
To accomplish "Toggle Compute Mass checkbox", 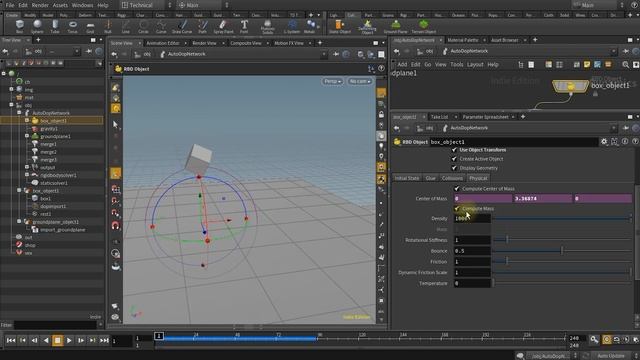I will (x=457, y=209).
